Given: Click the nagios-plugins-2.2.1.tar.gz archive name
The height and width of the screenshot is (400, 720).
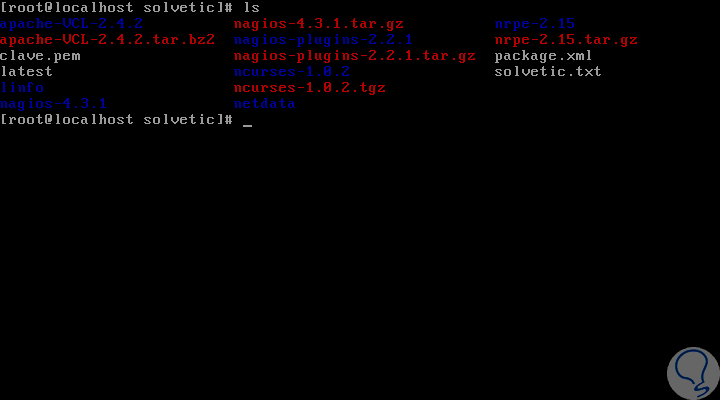Looking at the screenshot, I should [x=354, y=56].
